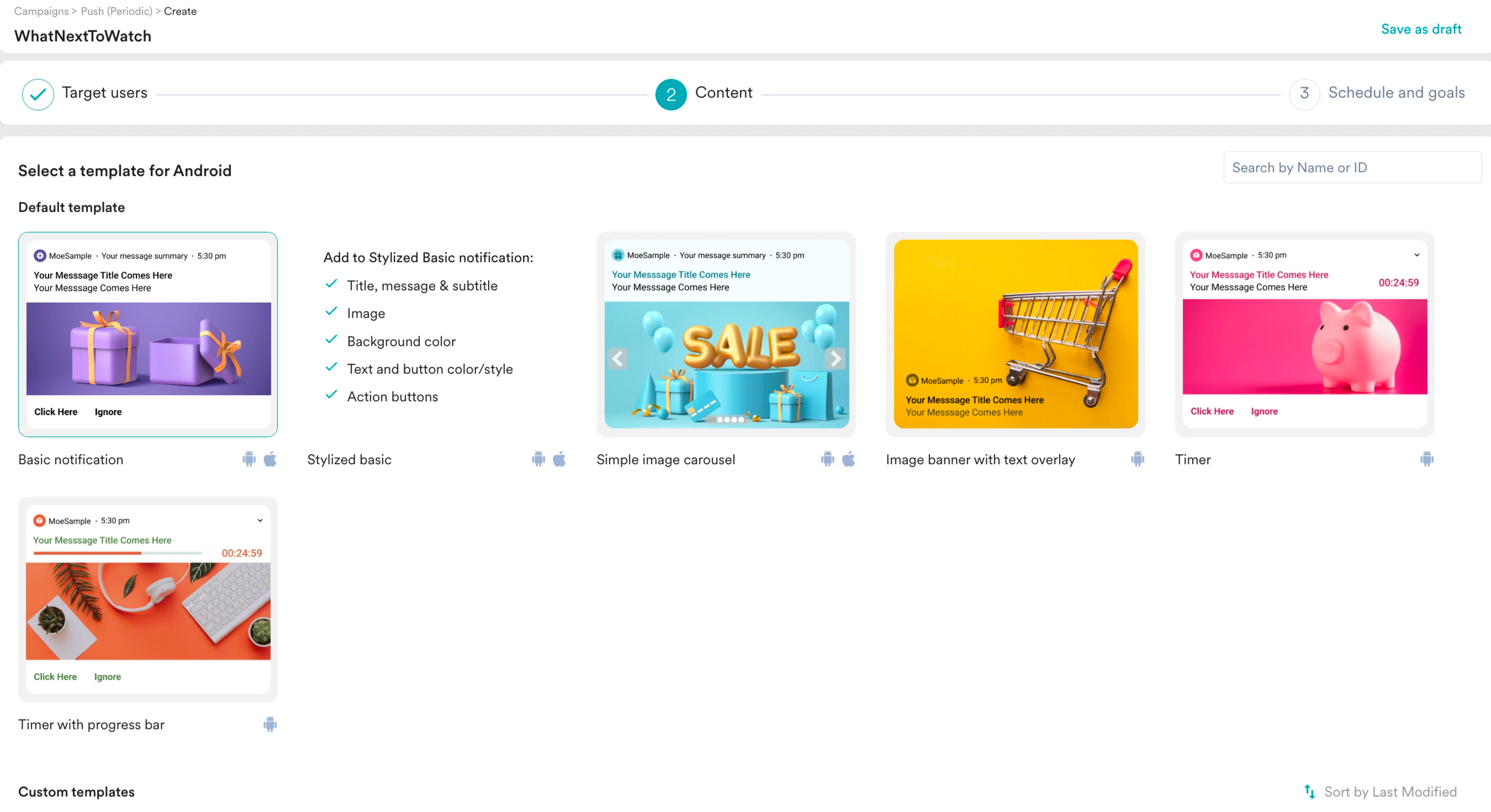Click 'Timer with progress bar' template name
Viewport: 1491px width, 812px height.
[91, 725]
